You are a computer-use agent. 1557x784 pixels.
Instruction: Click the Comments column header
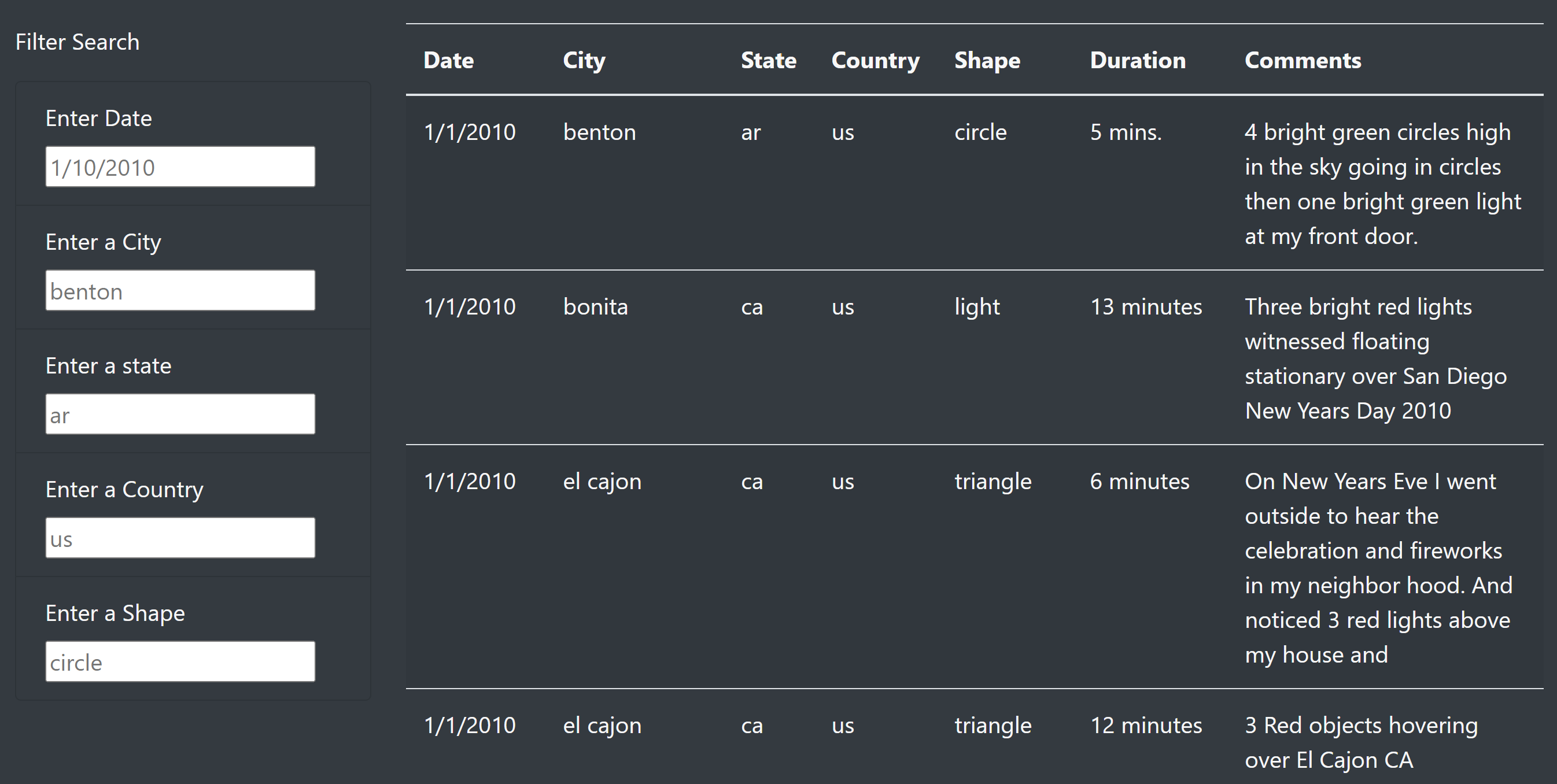[1303, 60]
